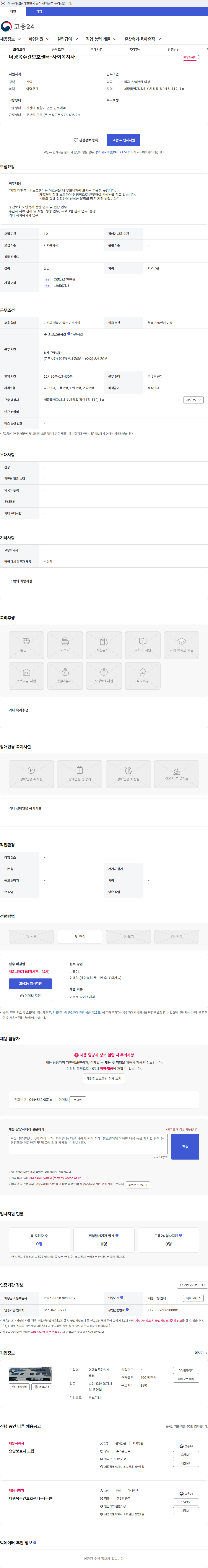
Task: Click the 채용정보 이력 button
Action: 186,1379
